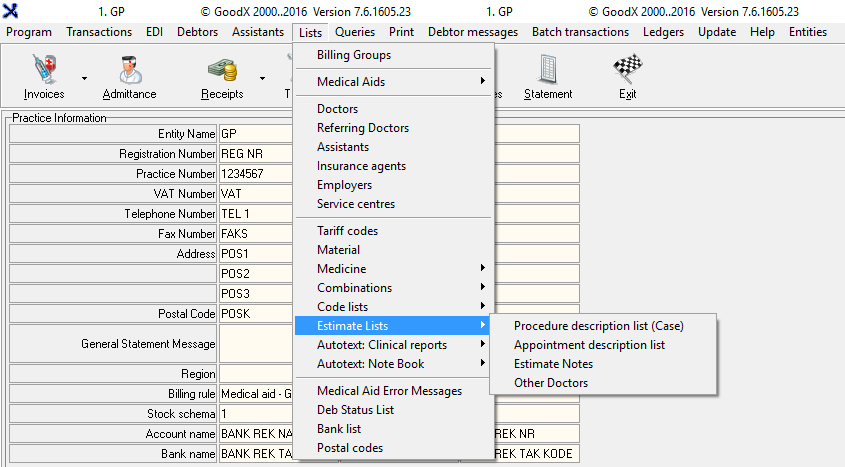Select Estimate Notes from submenu
The image size is (845, 467).
point(553,364)
